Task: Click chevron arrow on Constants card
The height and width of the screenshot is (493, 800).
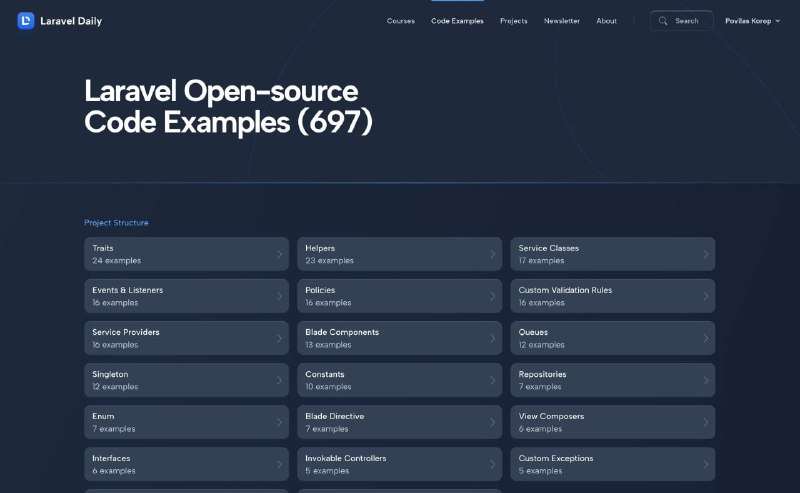Action: coord(492,380)
